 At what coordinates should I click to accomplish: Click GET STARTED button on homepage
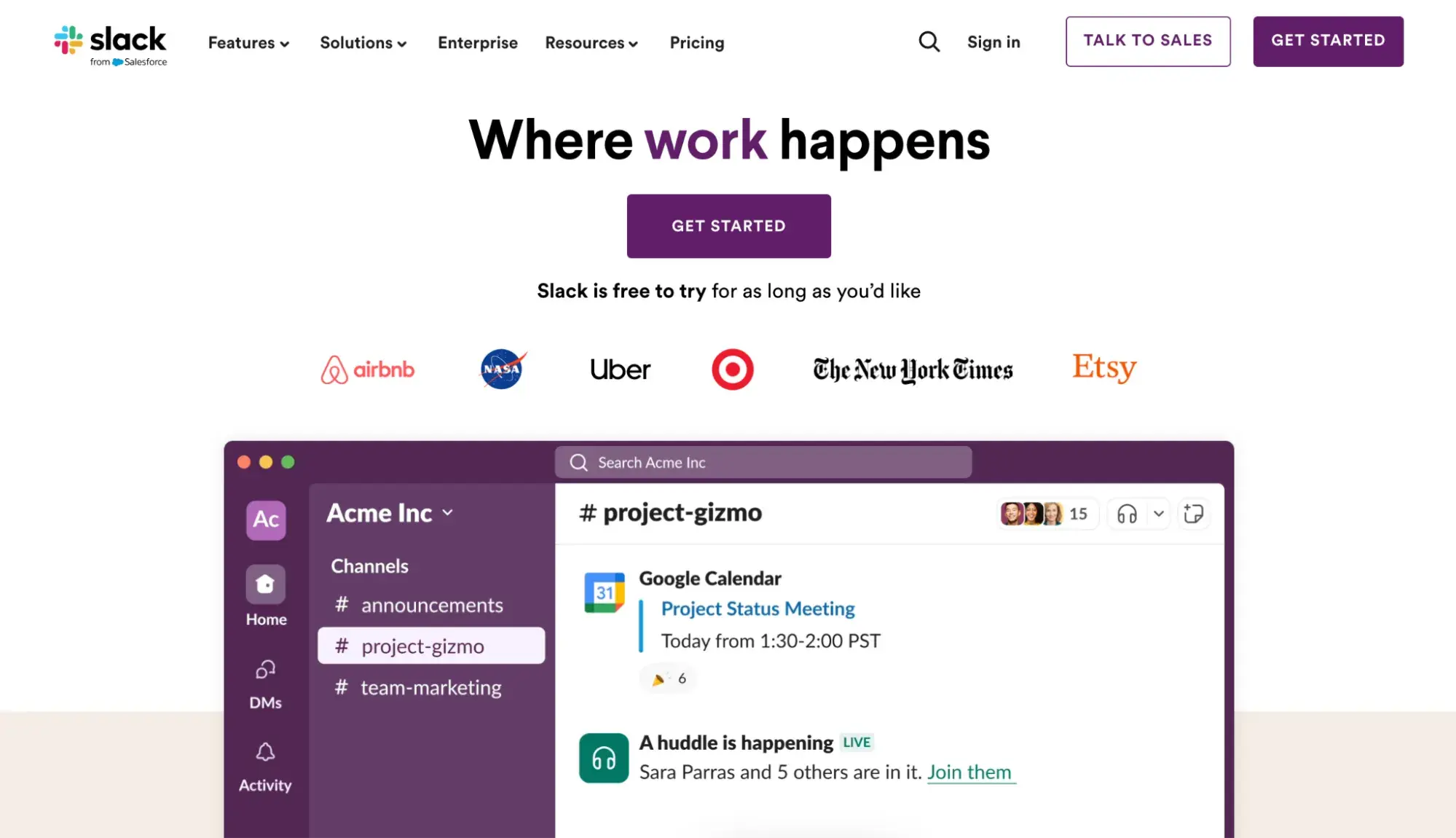(x=728, y=225)
